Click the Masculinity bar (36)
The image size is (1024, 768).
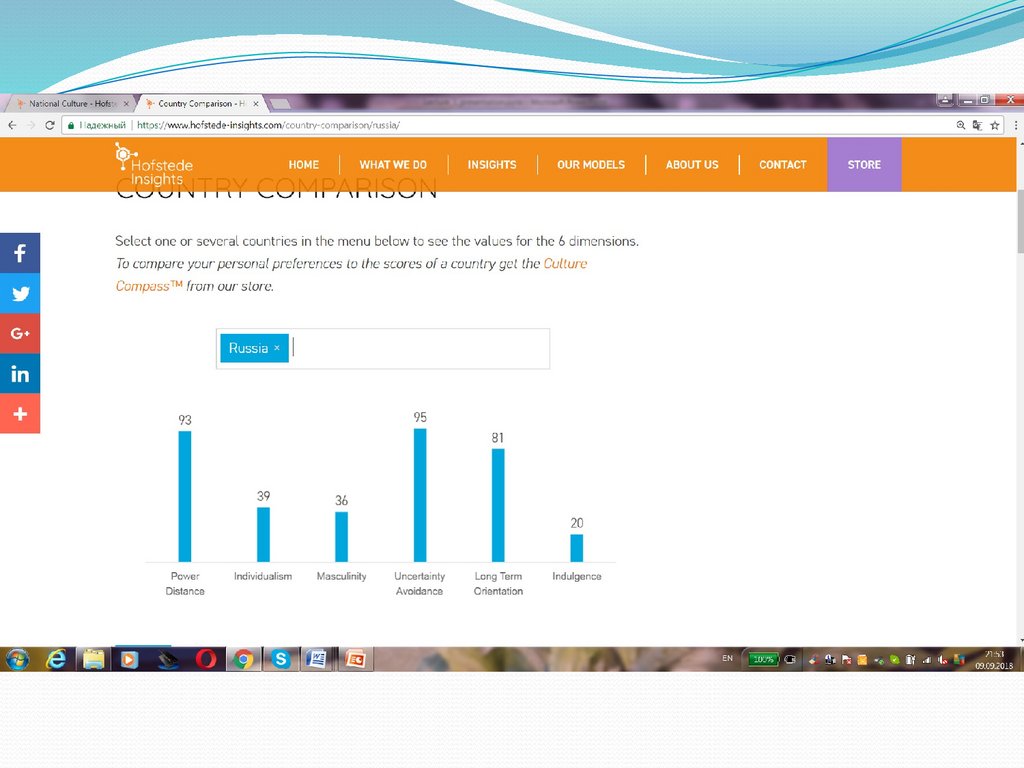(x=342, y=537)
